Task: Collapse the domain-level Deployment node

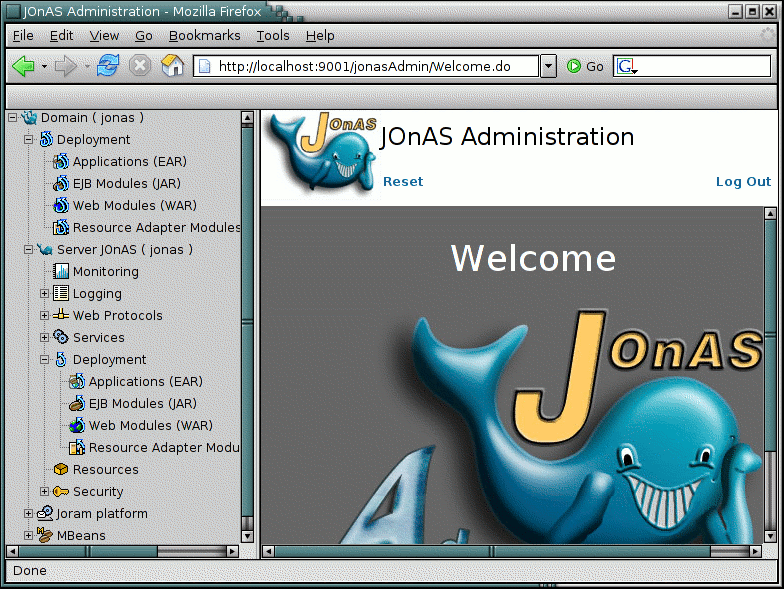Action: click(x=28, y=140)
